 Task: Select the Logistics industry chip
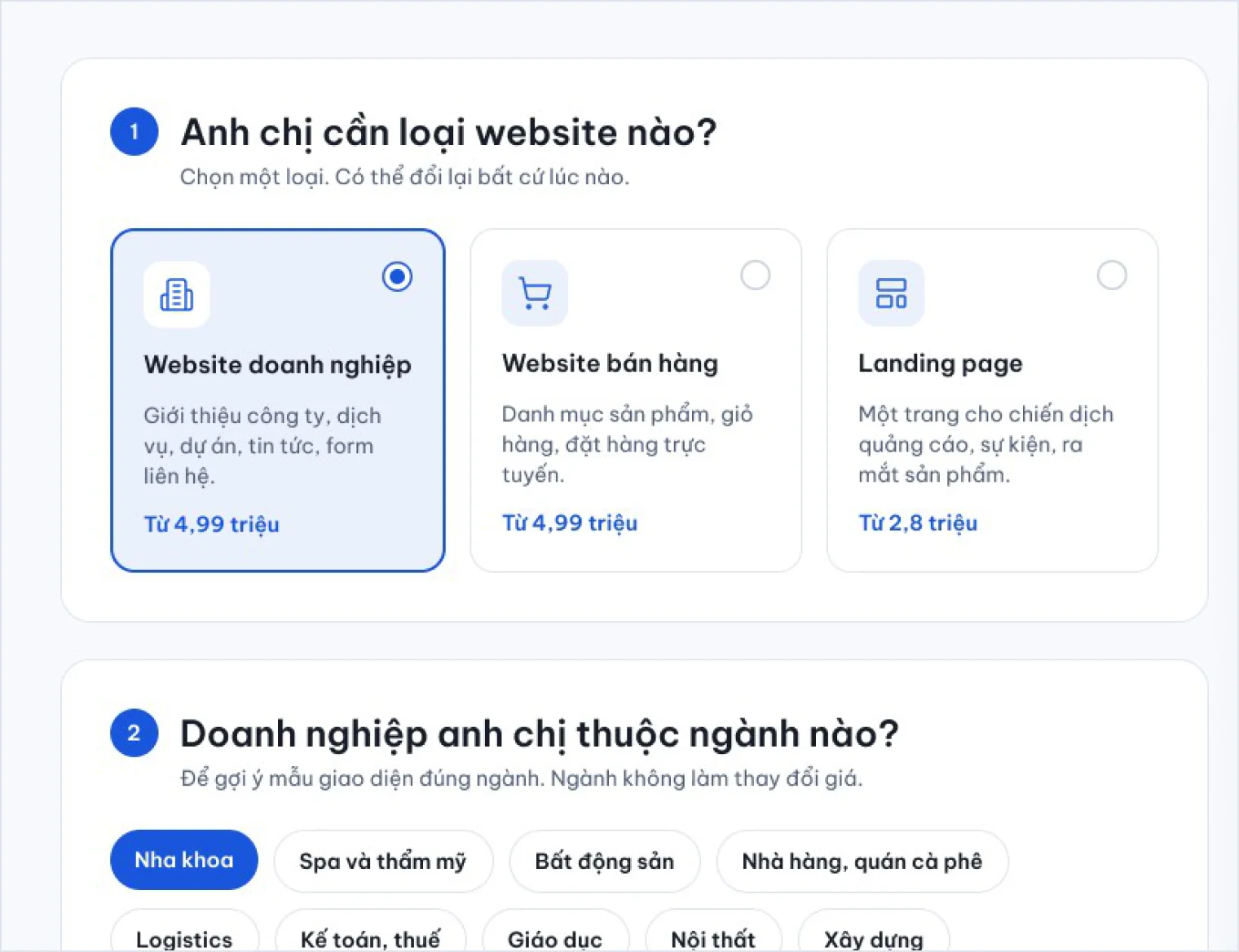184,931
